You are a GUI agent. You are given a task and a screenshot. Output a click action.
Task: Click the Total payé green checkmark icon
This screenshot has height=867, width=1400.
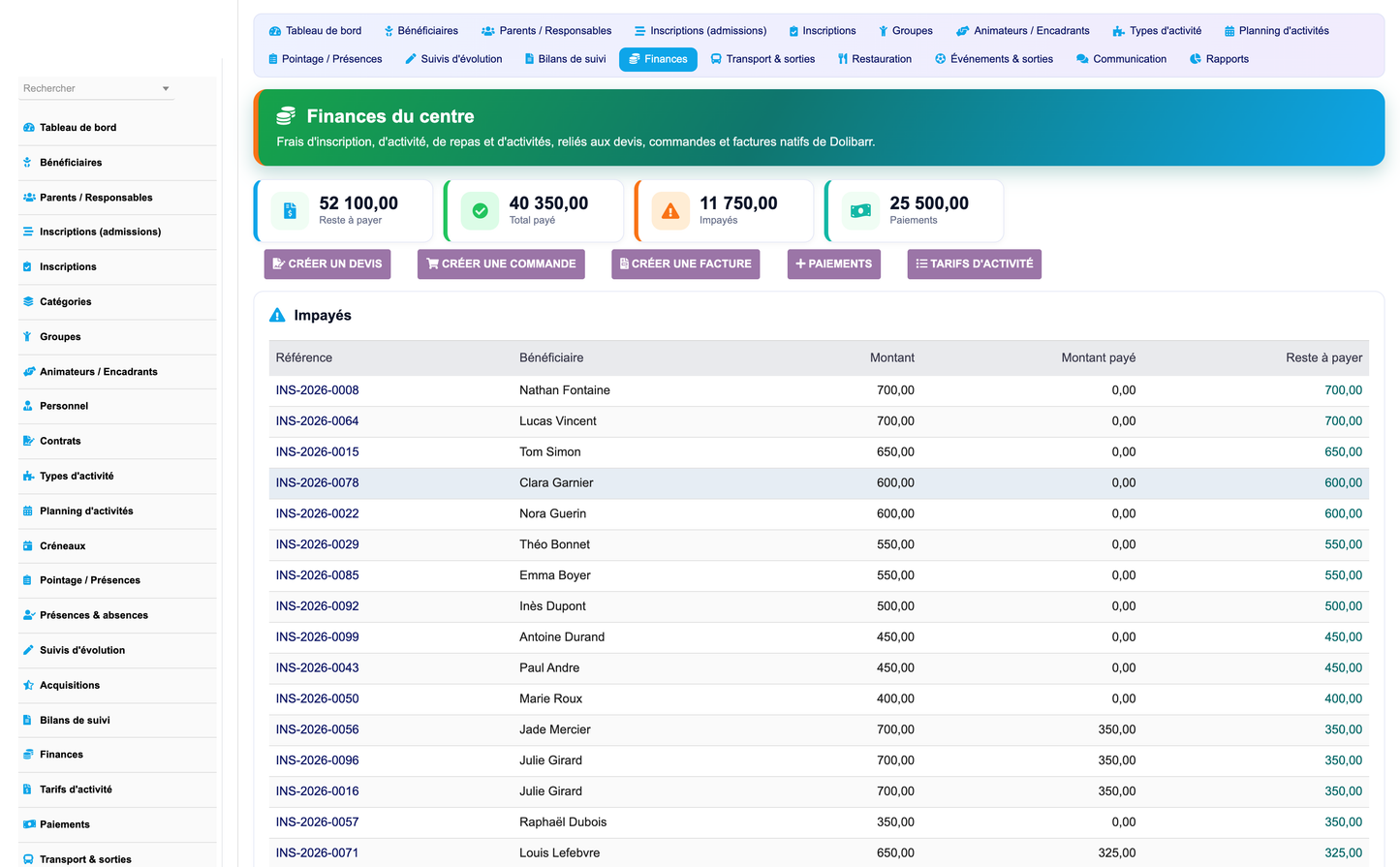click(480, 210)
